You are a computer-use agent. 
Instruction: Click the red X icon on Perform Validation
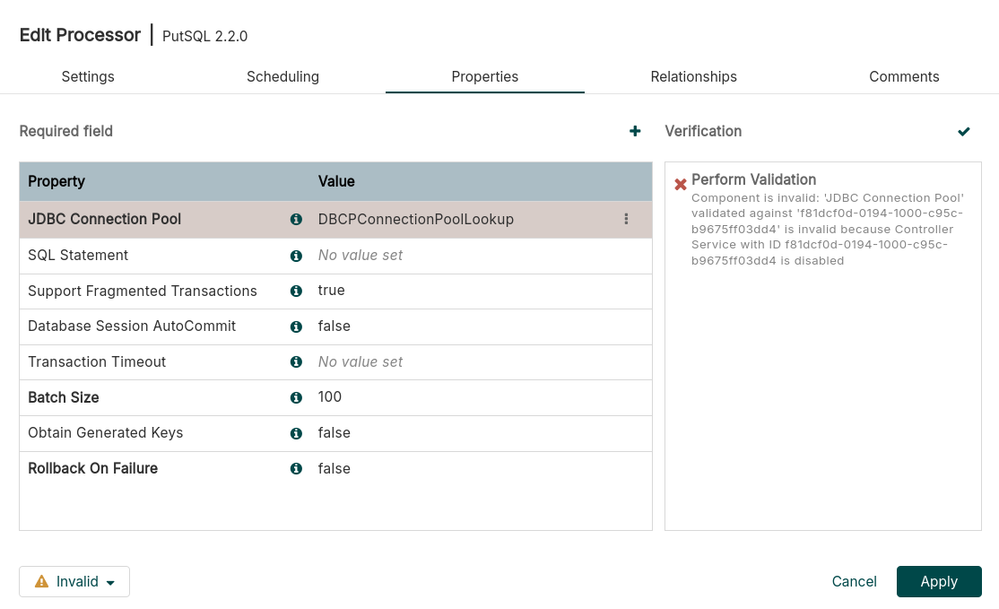tap(679, 184)
